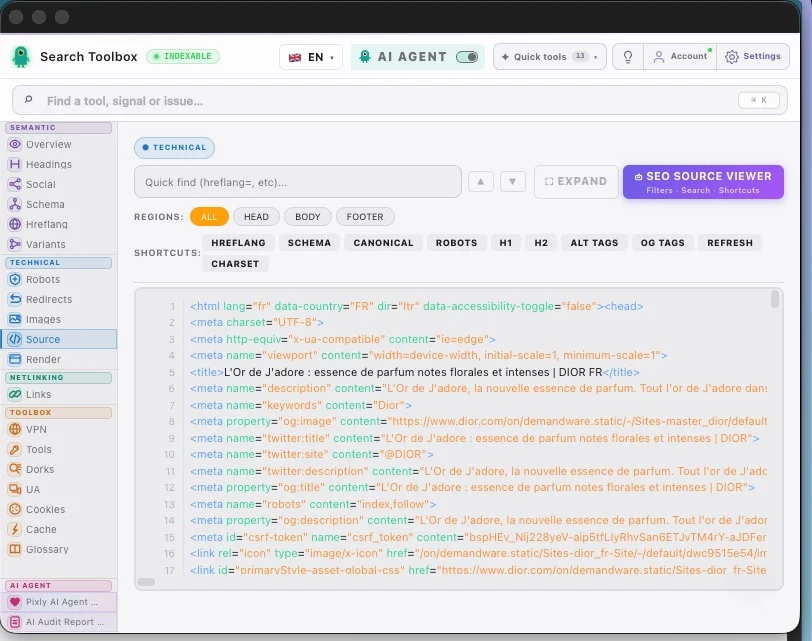This screenshot has height=641, width=812.
Task: Select the Source code icon
Action: (15, 339)
